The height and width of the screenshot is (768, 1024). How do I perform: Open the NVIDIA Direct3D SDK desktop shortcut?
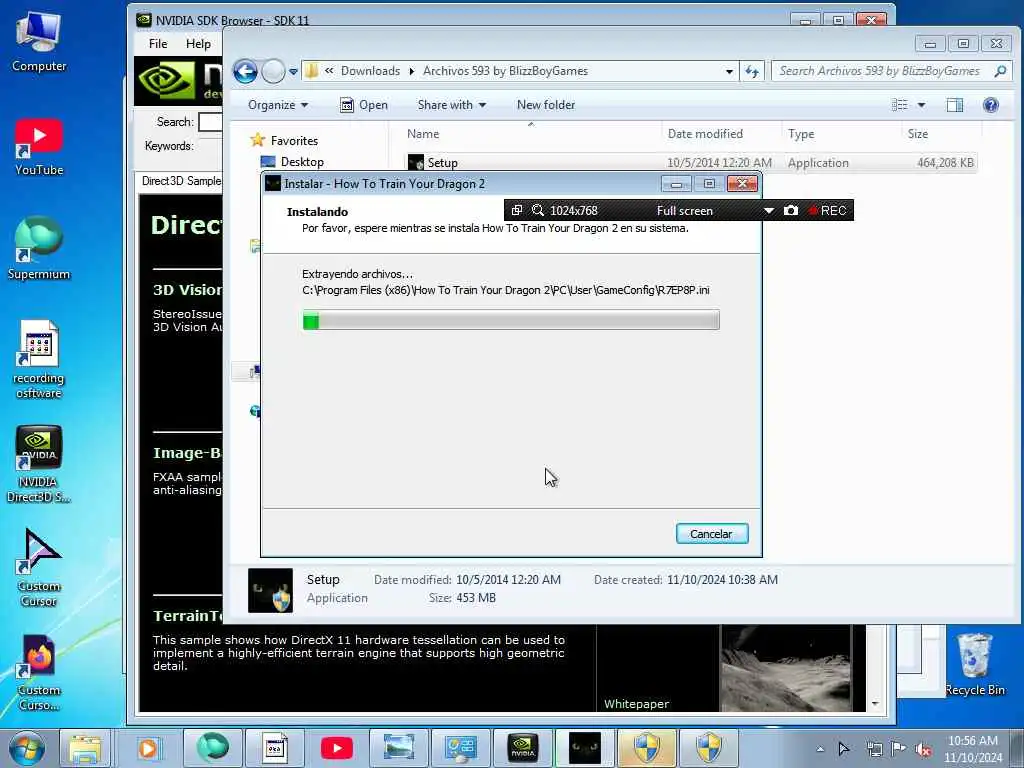coord(39,464)
